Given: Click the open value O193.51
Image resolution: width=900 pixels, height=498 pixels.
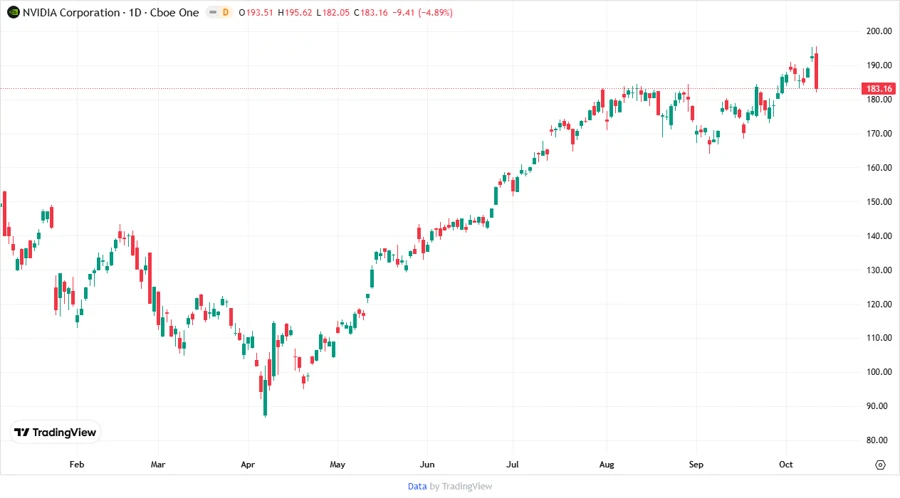Looking at the screenshot, I should [x=256, y=13].
